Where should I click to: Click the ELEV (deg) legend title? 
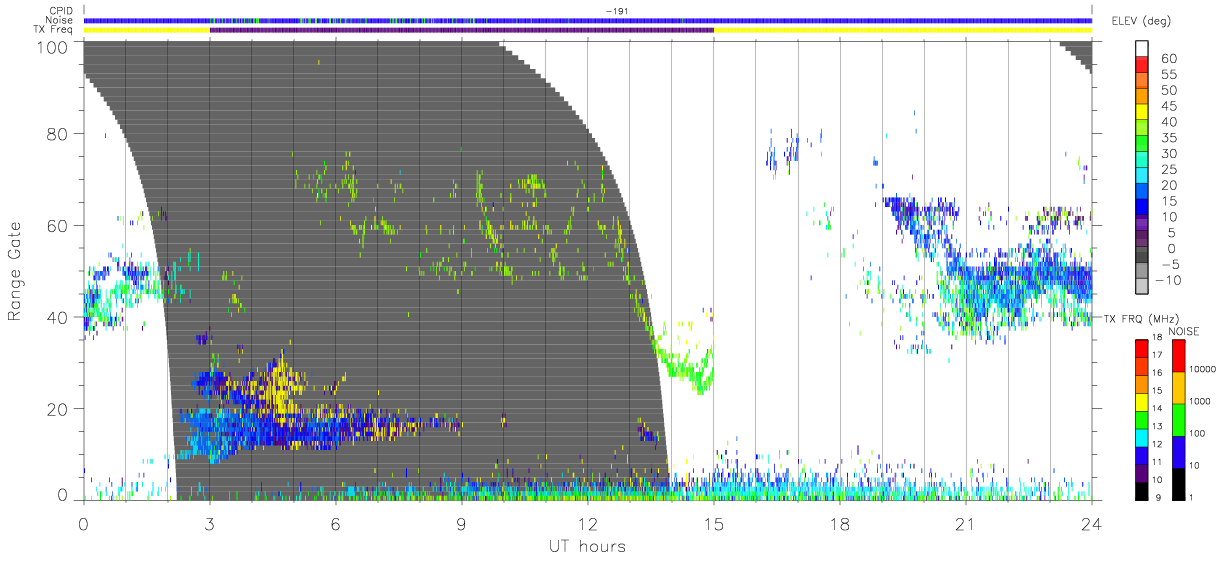[x=1141, y=21]
